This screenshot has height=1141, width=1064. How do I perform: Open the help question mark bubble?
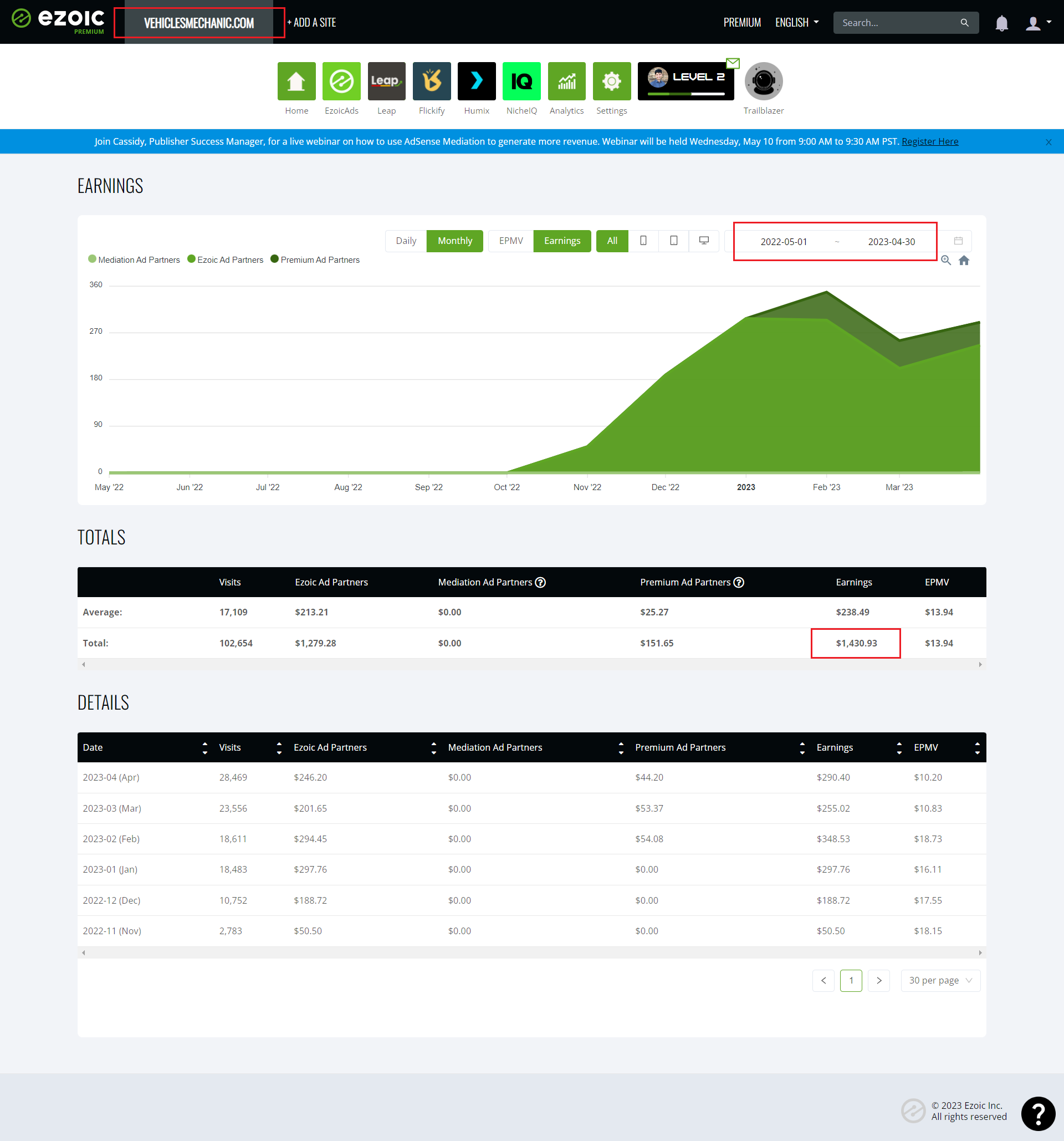tap(1037, 1114)
